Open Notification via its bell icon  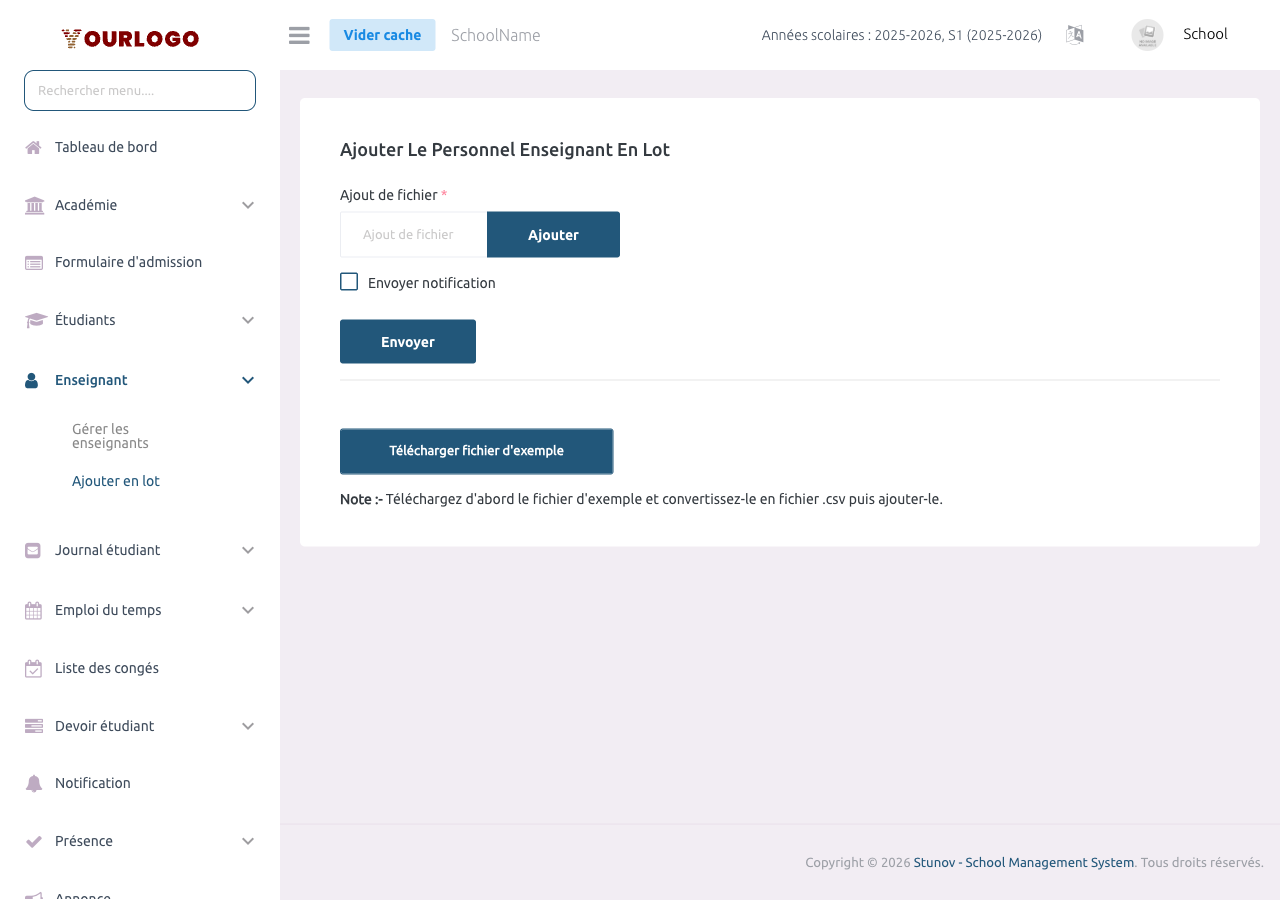(33, 782)
